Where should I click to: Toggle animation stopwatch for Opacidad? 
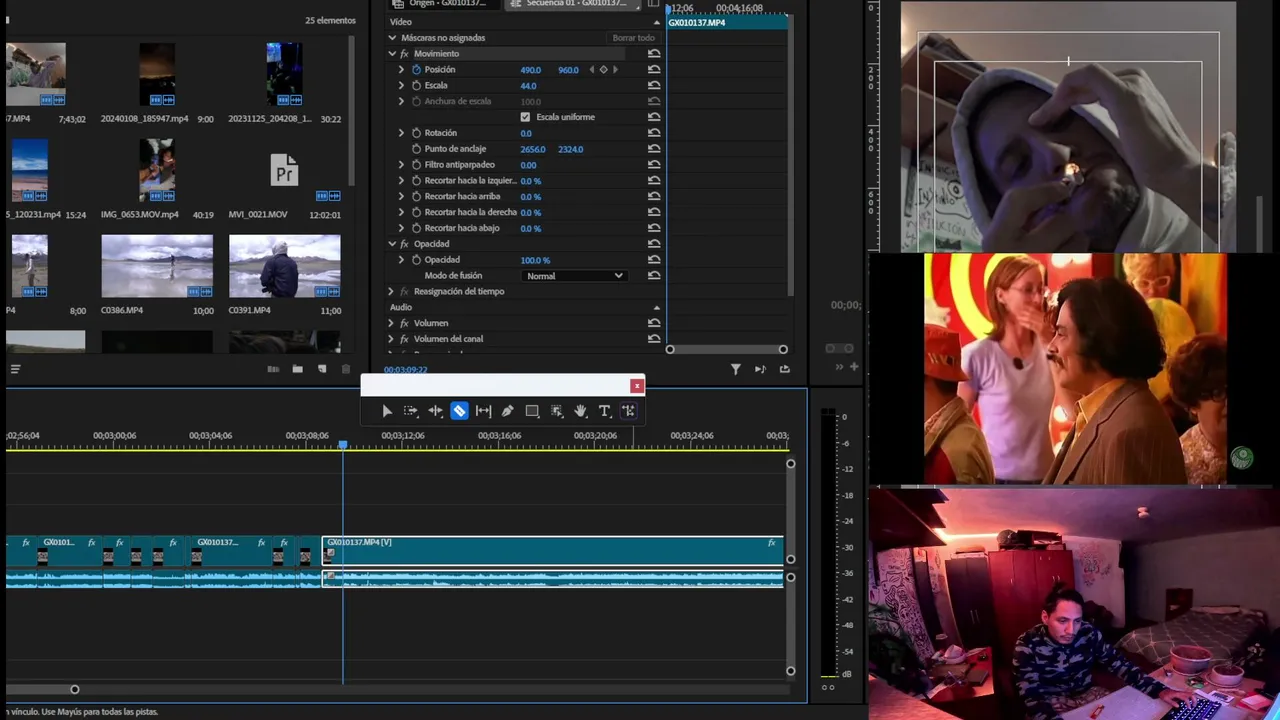(416, 260)
